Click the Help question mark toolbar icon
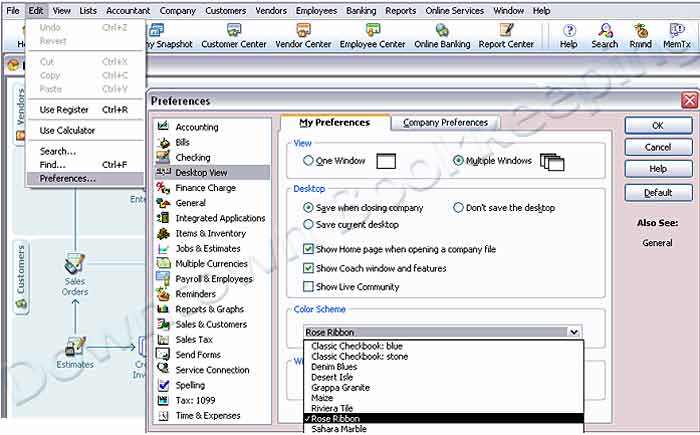The image size is (700, 435). pos(568,36)
